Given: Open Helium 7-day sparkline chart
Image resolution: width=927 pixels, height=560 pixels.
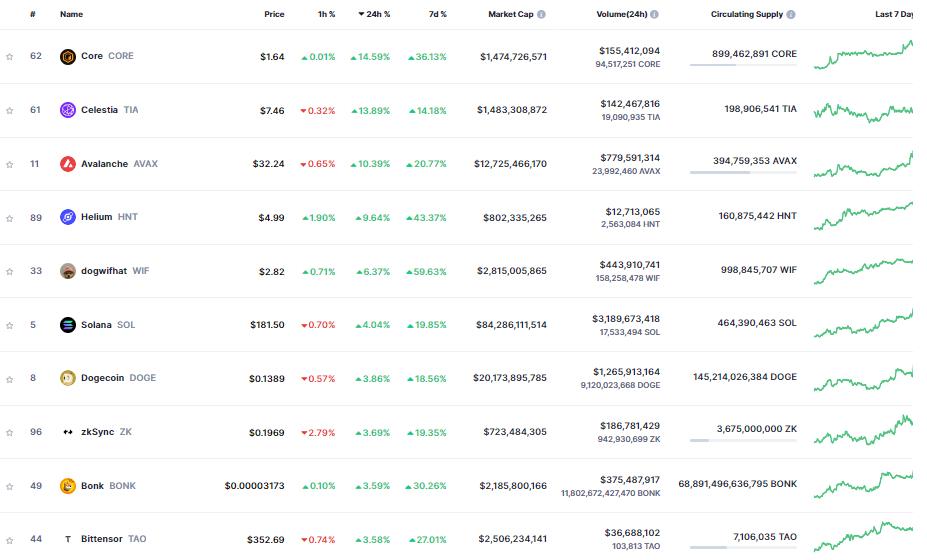Looking at the screenshot, I should tap(863, 216).
